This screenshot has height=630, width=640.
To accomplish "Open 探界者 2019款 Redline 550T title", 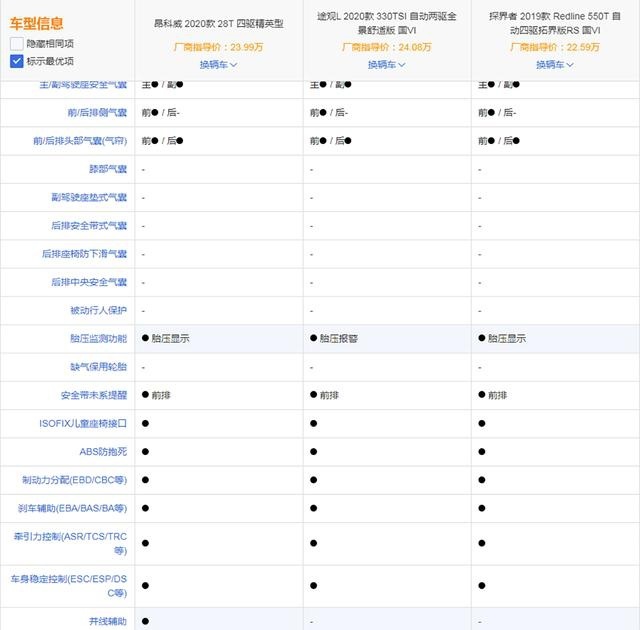I will click(x=555, y=23).
